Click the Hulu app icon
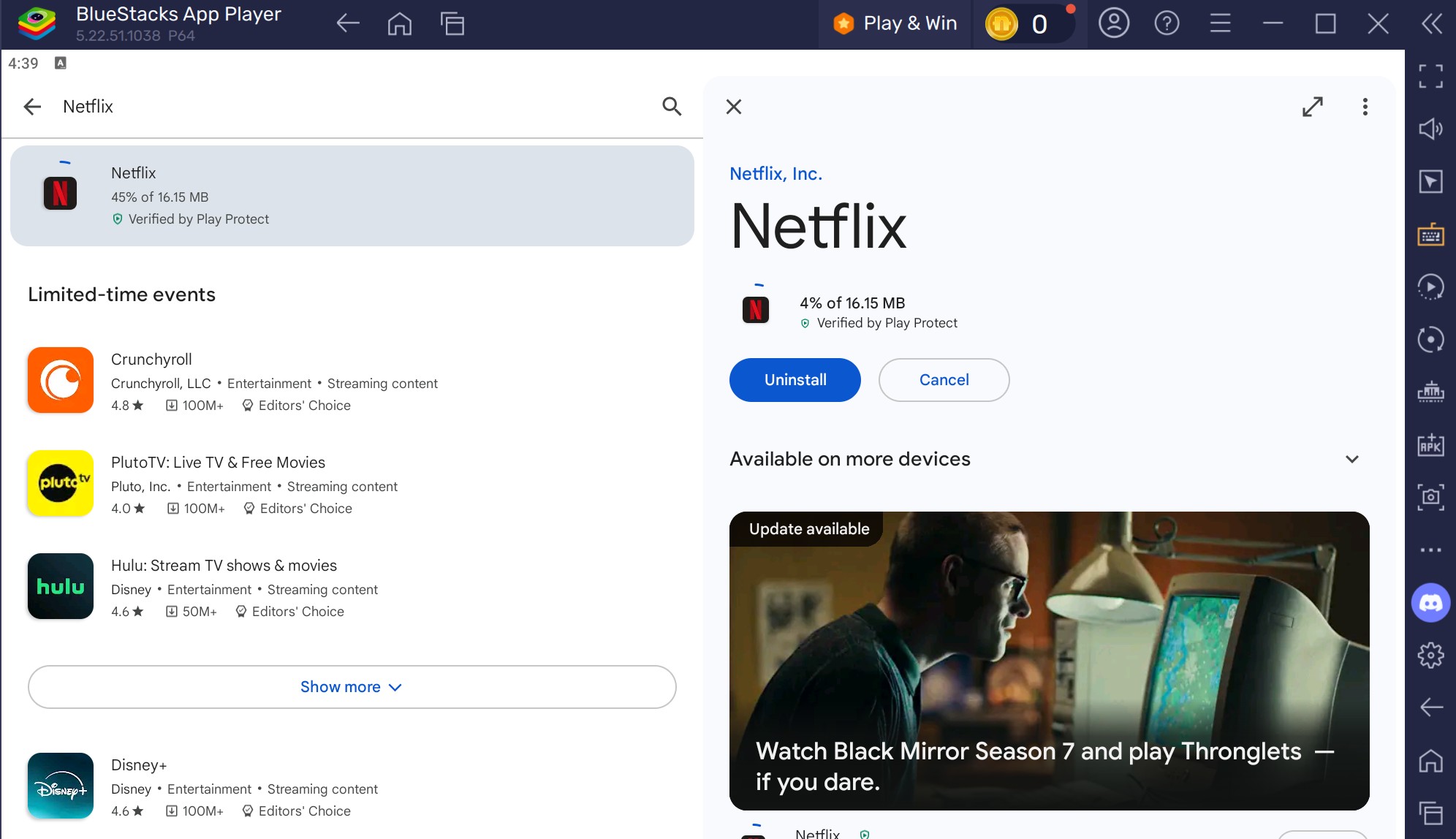Viewport: 1456px width, 839px height. tap(61, 586)
